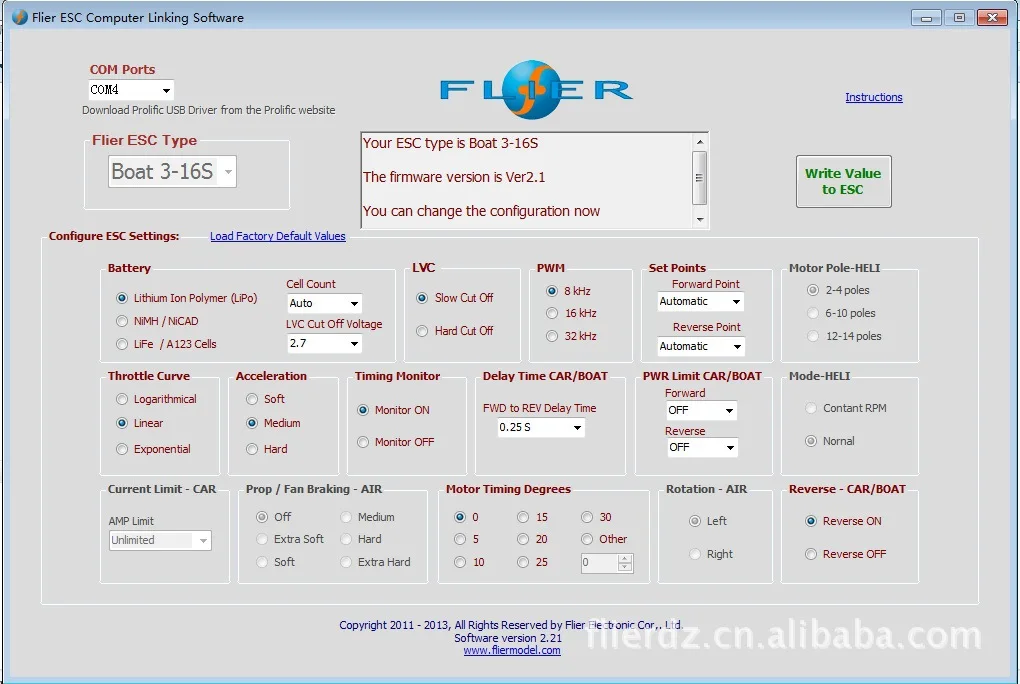
Task: Select Left rotation for AIR
Action: click(x=708, y=521)
